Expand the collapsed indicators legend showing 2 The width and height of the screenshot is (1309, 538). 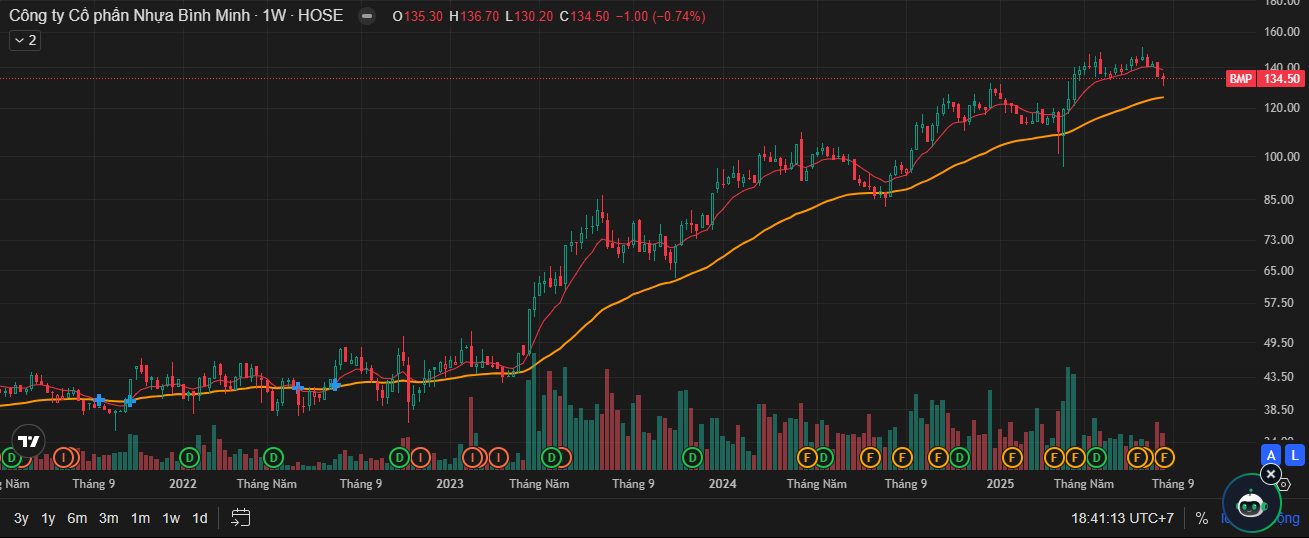(x=24, y=40)
